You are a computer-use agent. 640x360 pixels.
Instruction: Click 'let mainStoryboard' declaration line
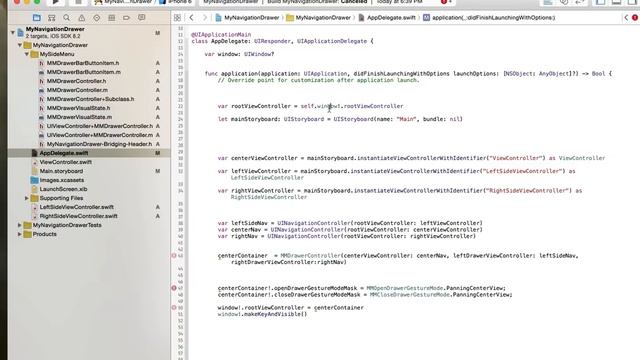coord(340,119)
